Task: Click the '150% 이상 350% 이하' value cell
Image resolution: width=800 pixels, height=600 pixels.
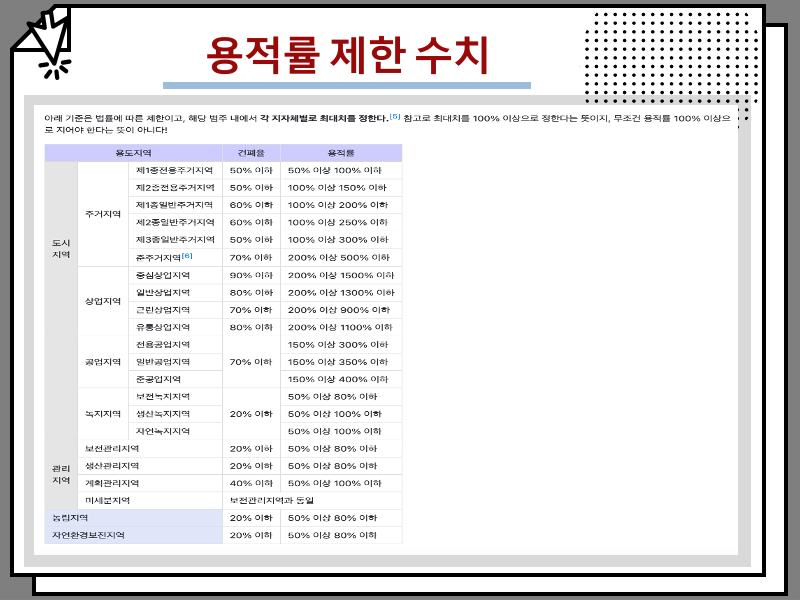Action: pos(341,362)
